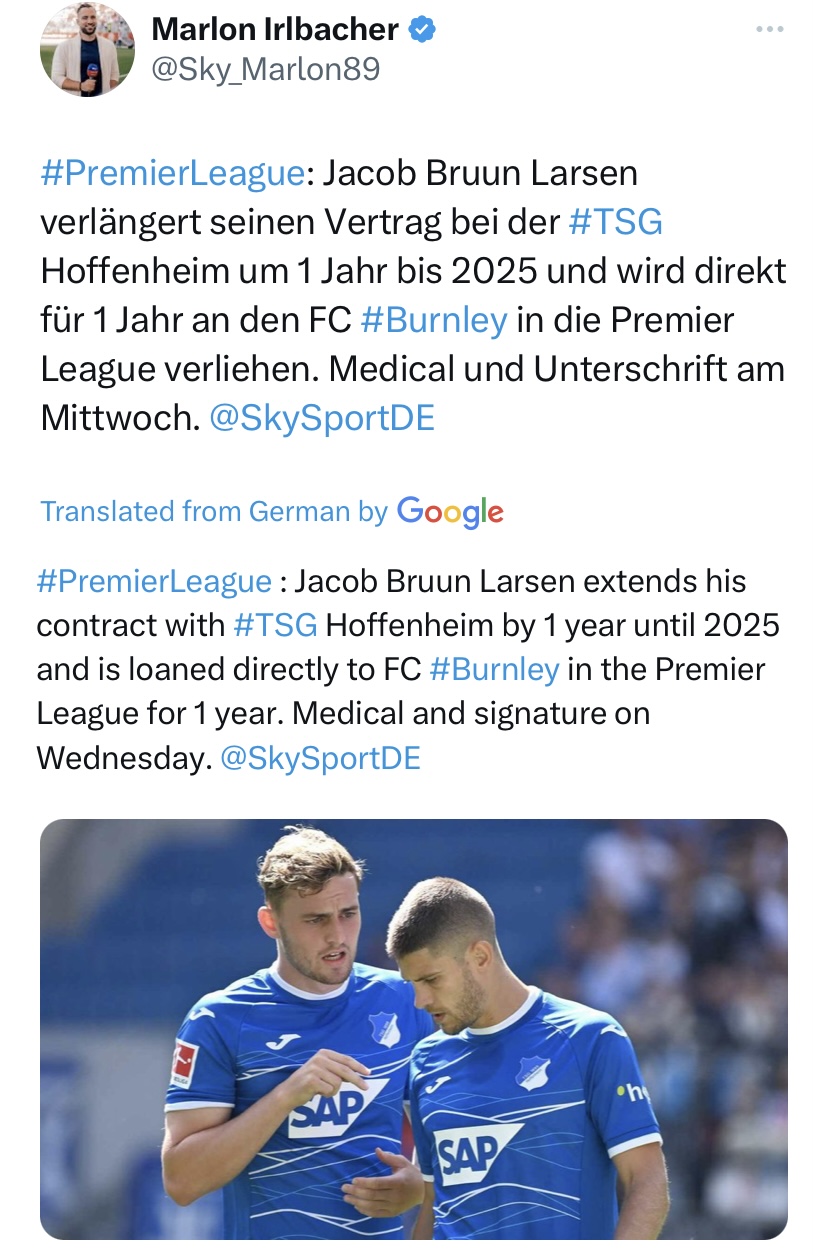The image size is (814, 1255).
Task: Click 'Jacob Bruun Larsen extends his' translated text
Action: point(520,582)
